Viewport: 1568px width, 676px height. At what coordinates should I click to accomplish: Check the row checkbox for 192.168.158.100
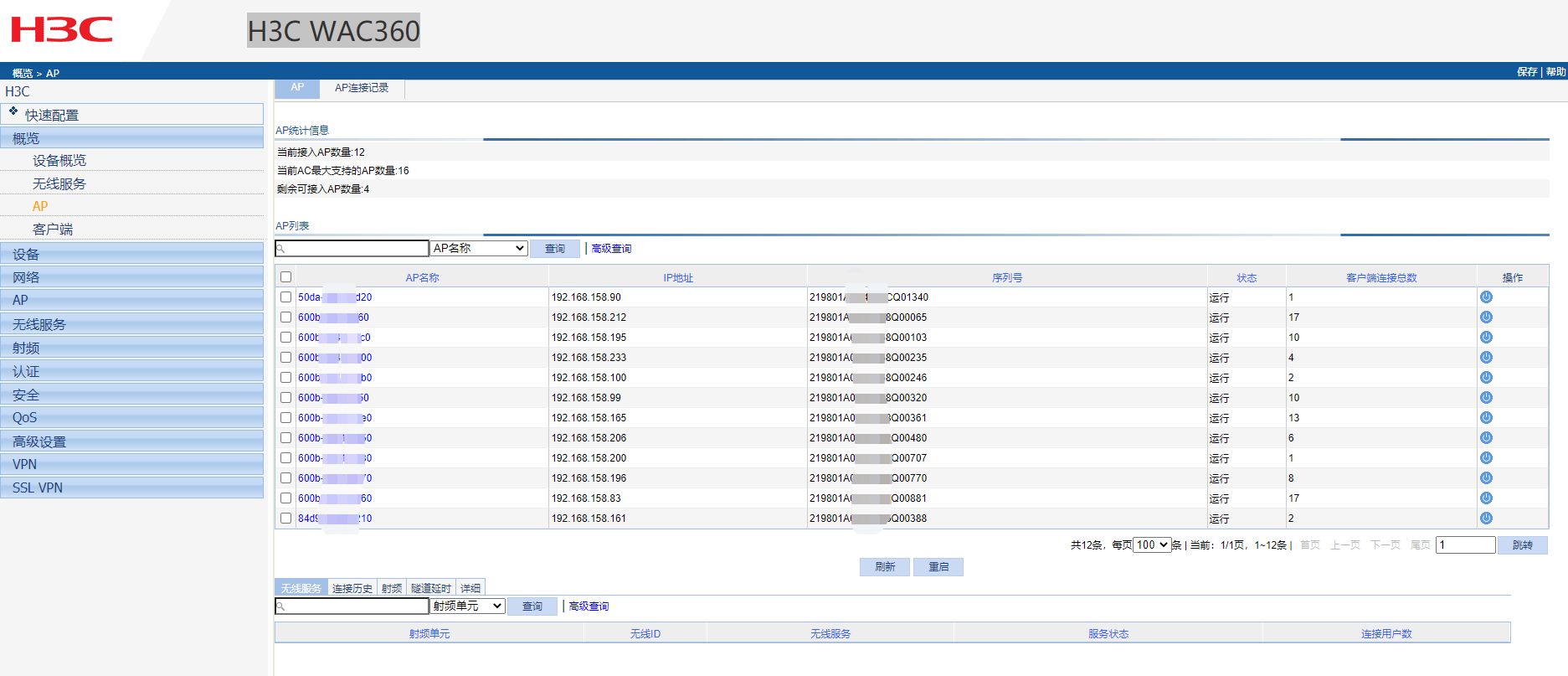click(286, 378)
